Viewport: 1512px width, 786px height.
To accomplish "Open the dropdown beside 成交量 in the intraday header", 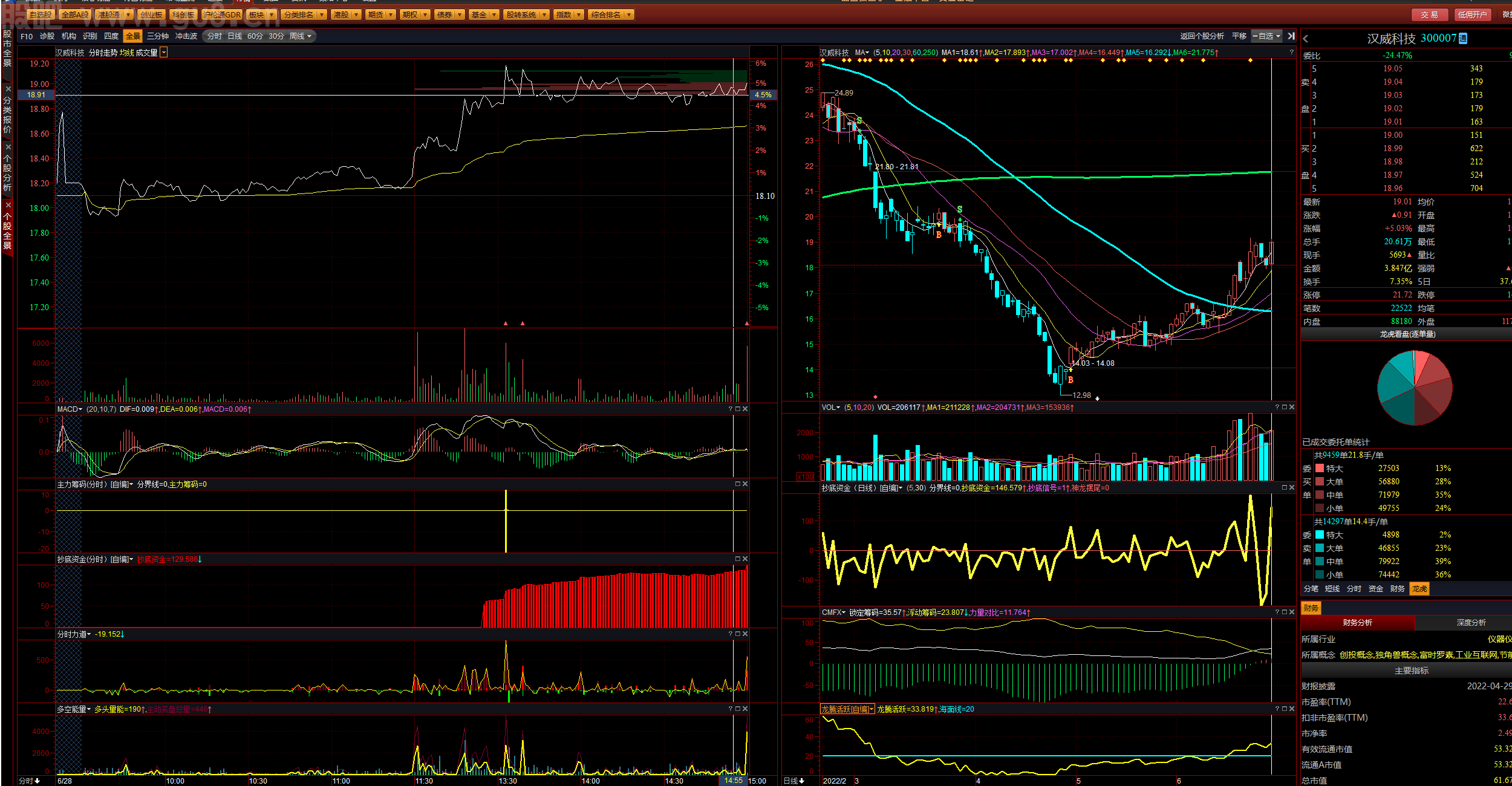I will (163, 53).
